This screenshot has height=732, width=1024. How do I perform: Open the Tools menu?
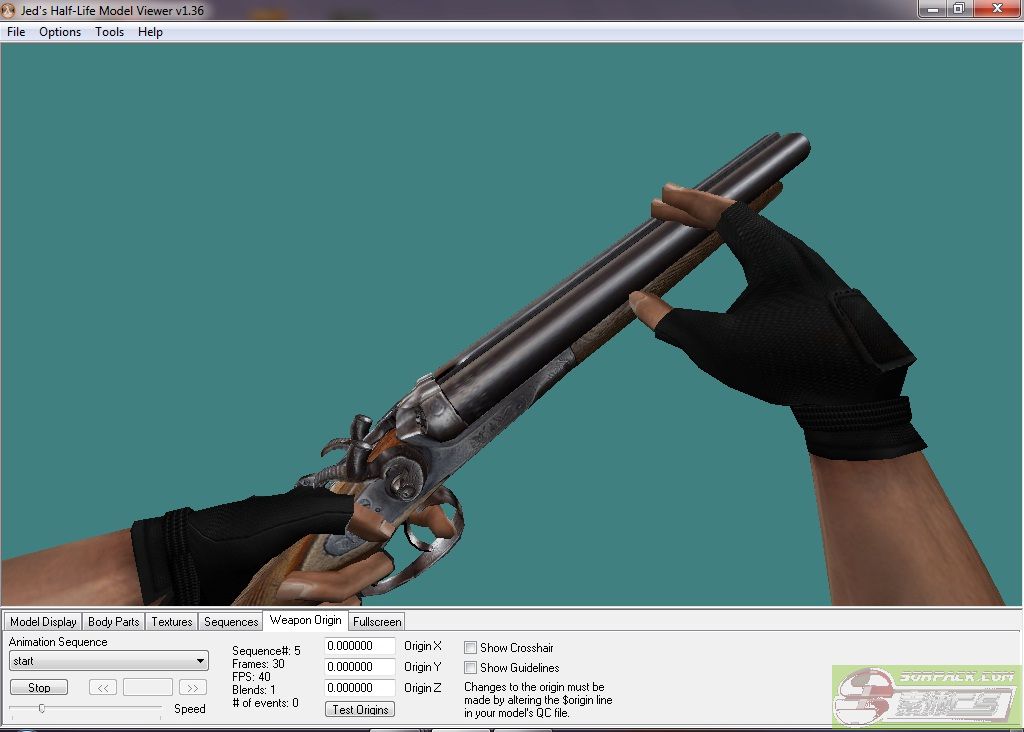109,32
